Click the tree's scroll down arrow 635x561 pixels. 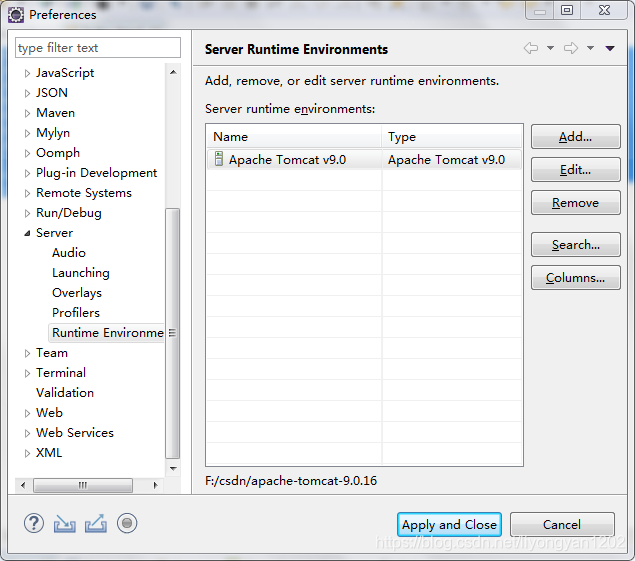tap(173, 469)
